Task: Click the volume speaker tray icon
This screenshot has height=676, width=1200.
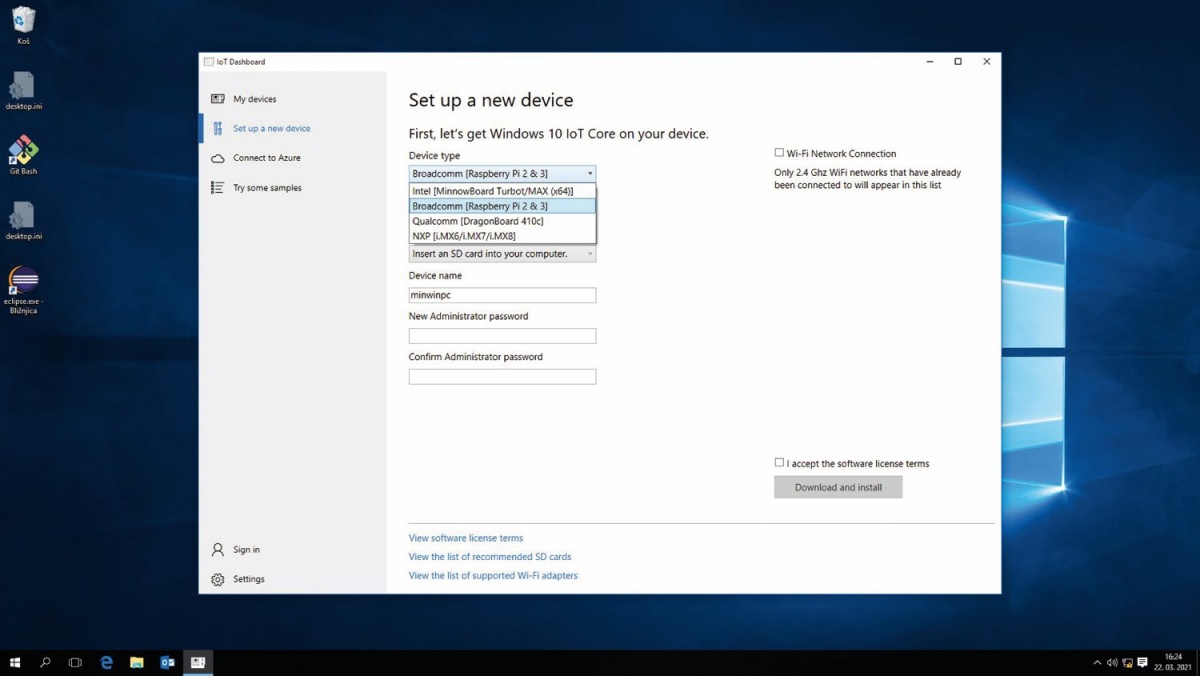Action: 1112,663
